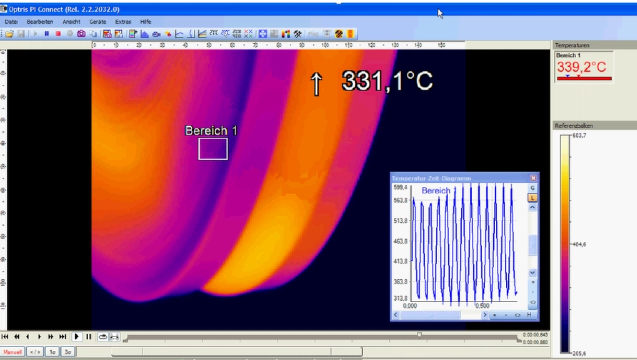The width and height of the screenshot is (637, 360).
Task: Click the 1σ scaling button
Action: [x=52, y=352]
